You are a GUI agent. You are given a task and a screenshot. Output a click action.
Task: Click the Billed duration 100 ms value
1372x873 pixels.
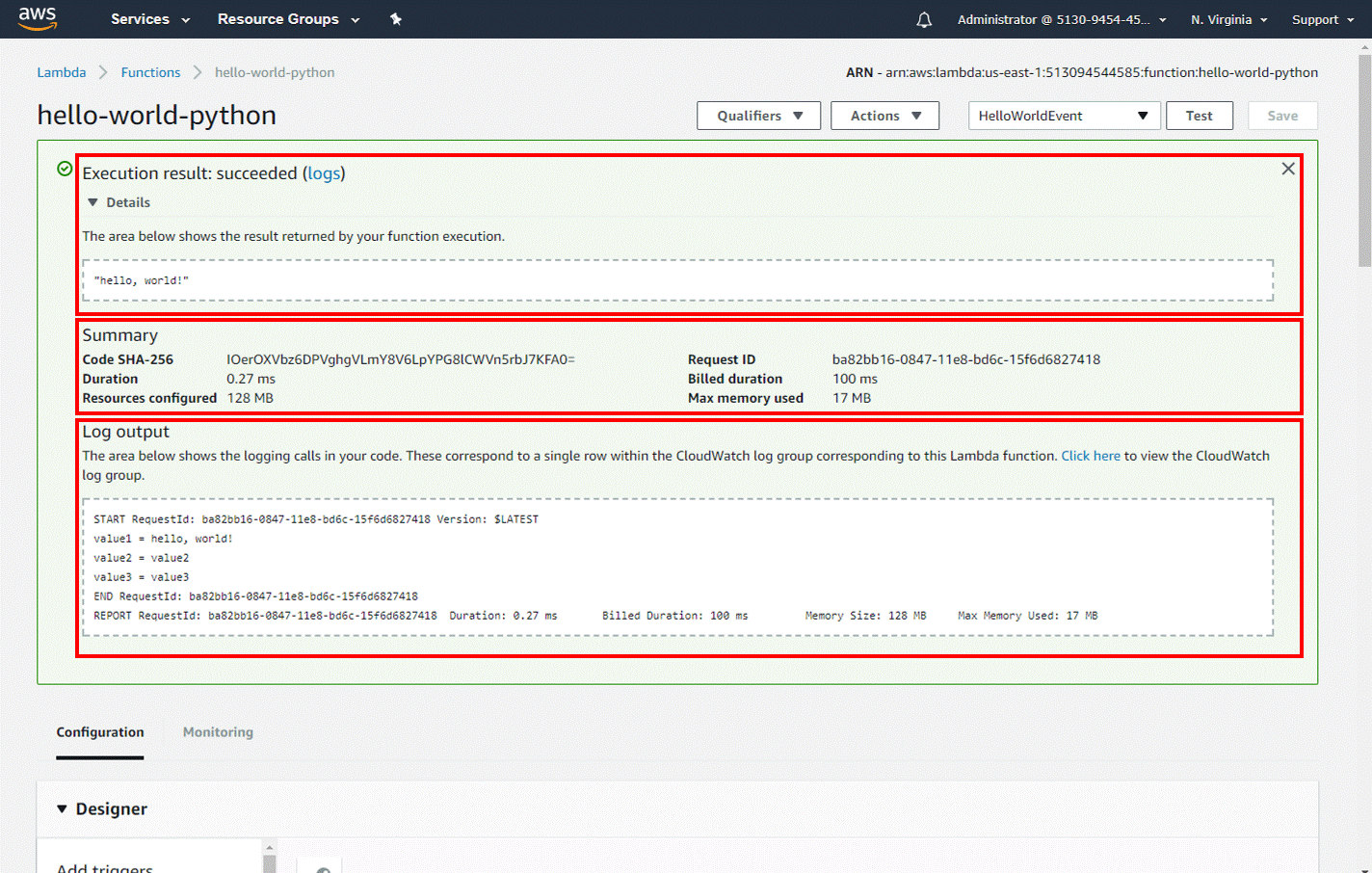(856, 379)
